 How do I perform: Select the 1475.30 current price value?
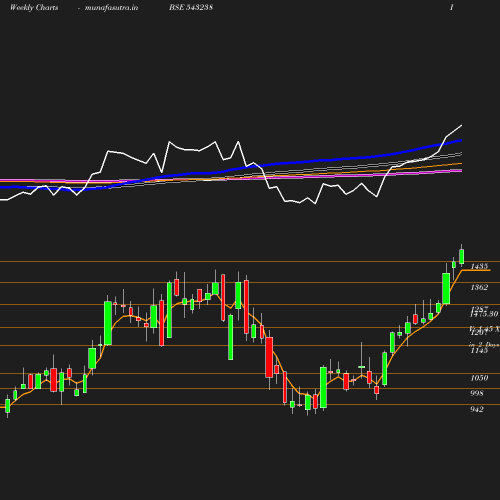click(484, 314)
